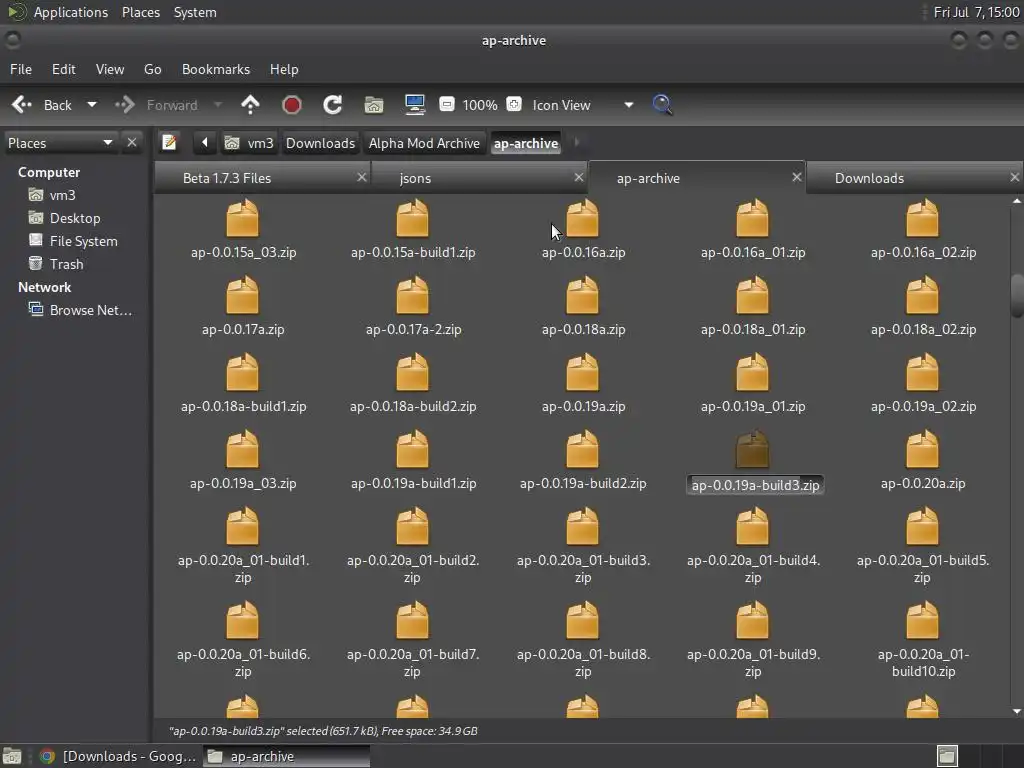Select ap-0.0.17a-2.zip archive icon

coord(413,295)
